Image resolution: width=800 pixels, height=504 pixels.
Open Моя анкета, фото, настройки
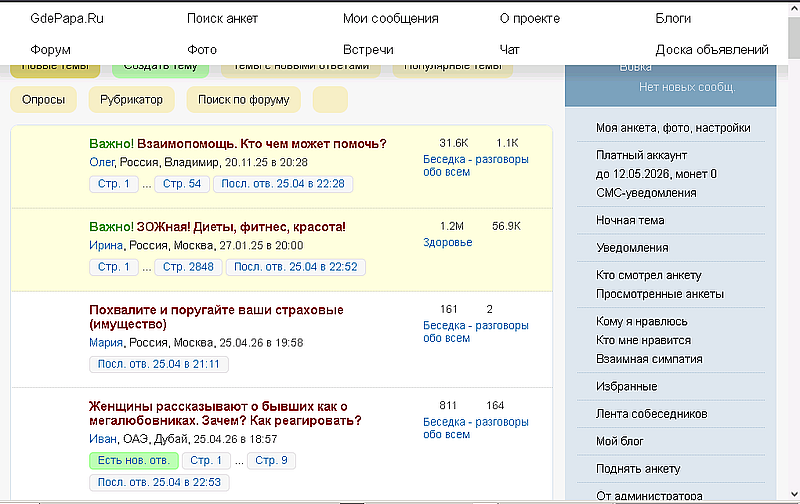click(x=672, y=128)
